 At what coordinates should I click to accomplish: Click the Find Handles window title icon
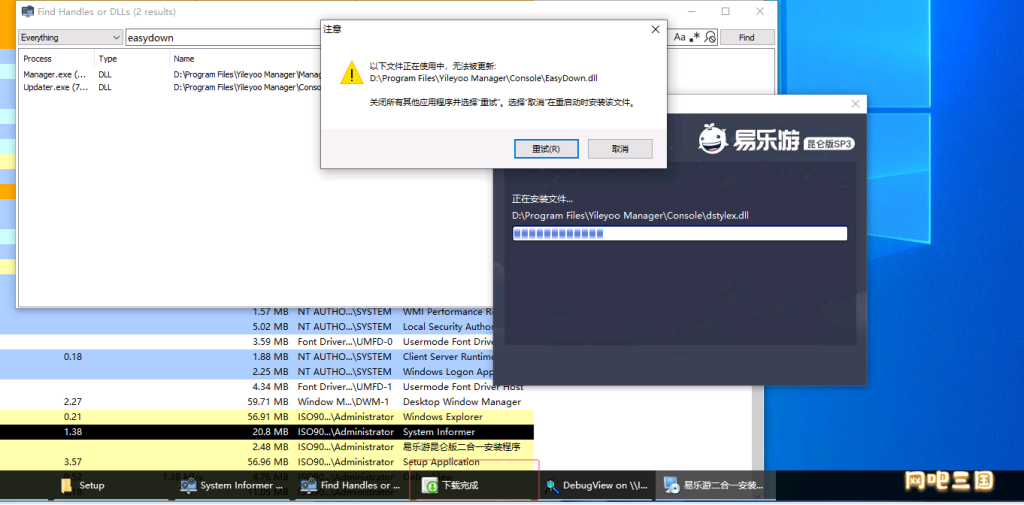28,11
